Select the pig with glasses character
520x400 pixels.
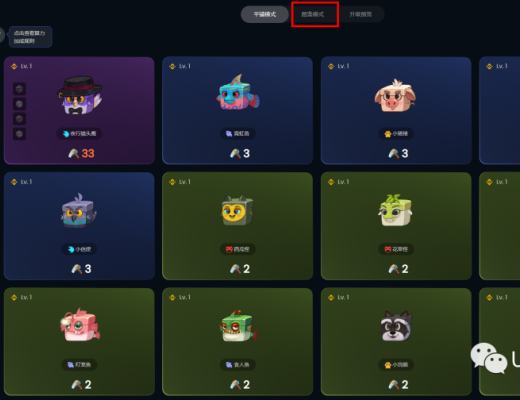(396, 96)
